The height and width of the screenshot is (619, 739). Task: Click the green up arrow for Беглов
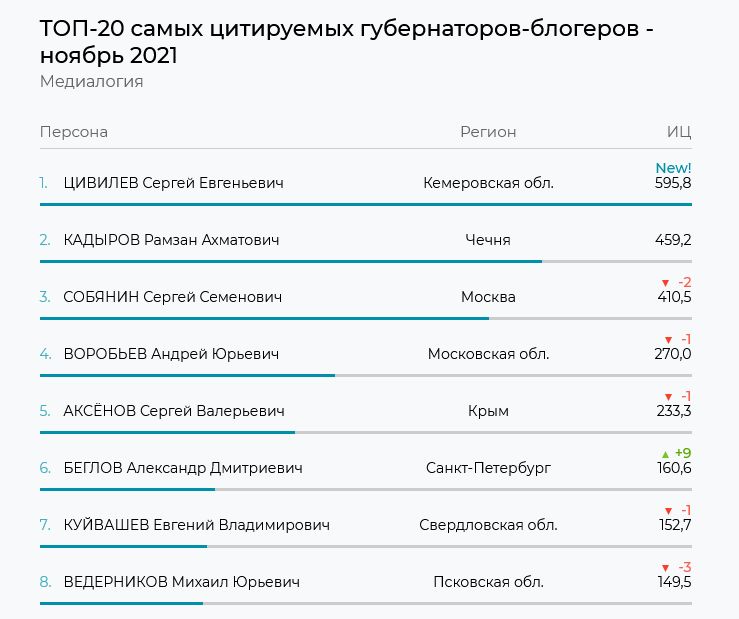(x=668, y=453)
